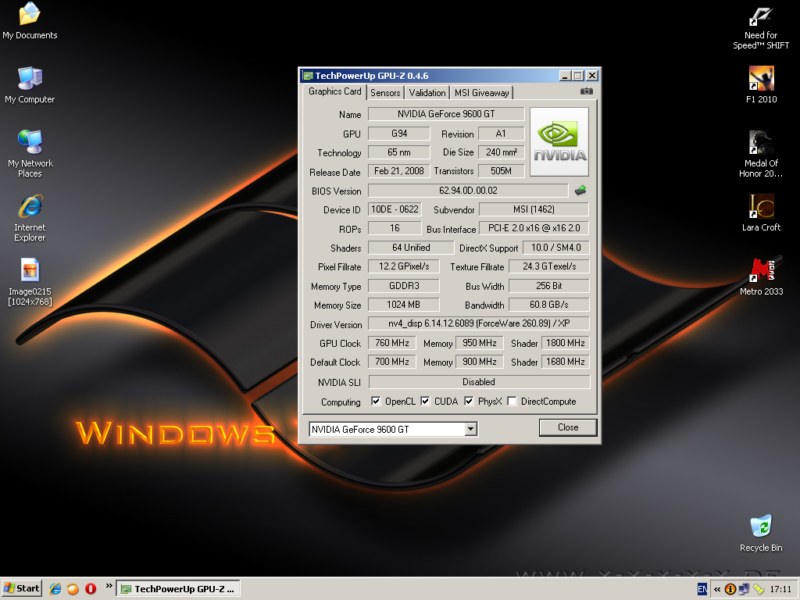Click the NVIDIA logo image
Viewport: 800px width, 600px height.
point(559,142)
